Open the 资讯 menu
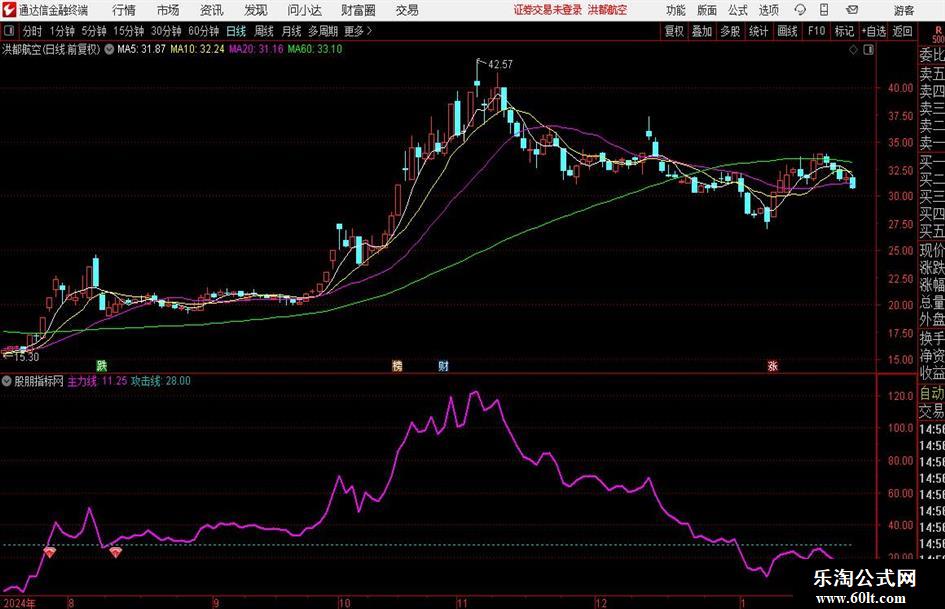This screenshot has height=609, width=945. pyautogui.click(x=212, y=10)
